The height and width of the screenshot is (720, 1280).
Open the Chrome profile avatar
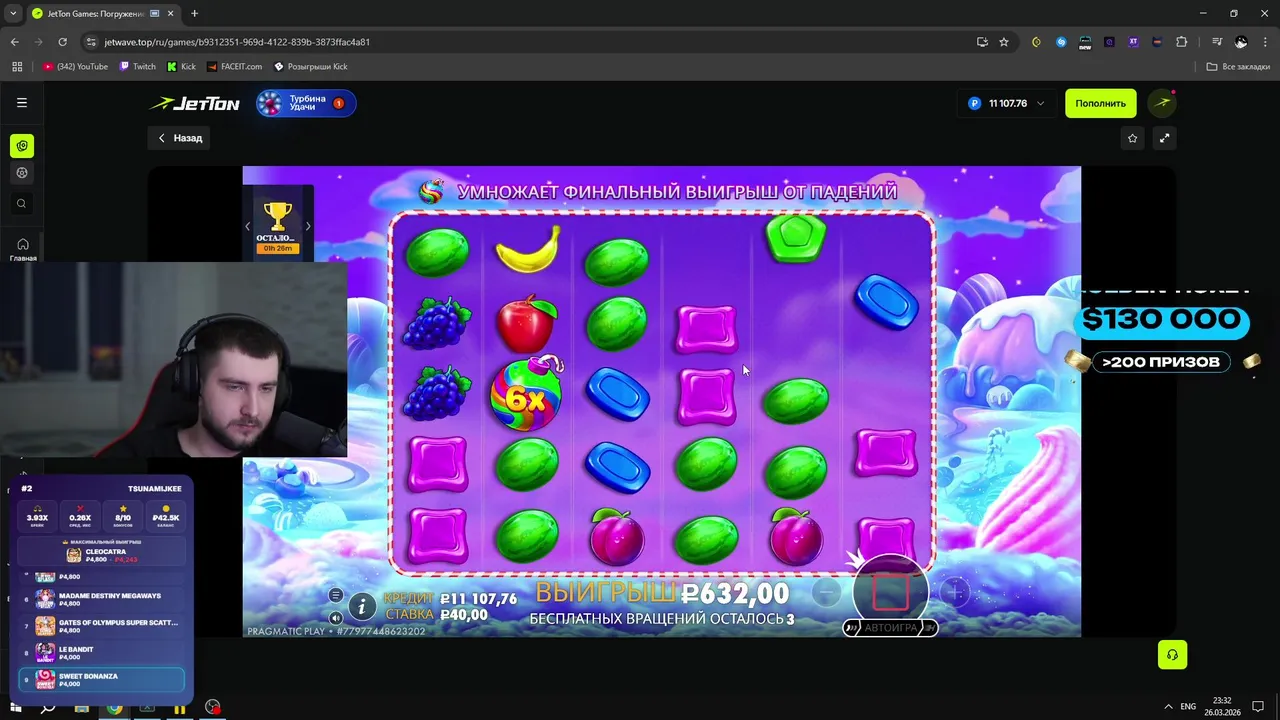tap(1241, 42)
